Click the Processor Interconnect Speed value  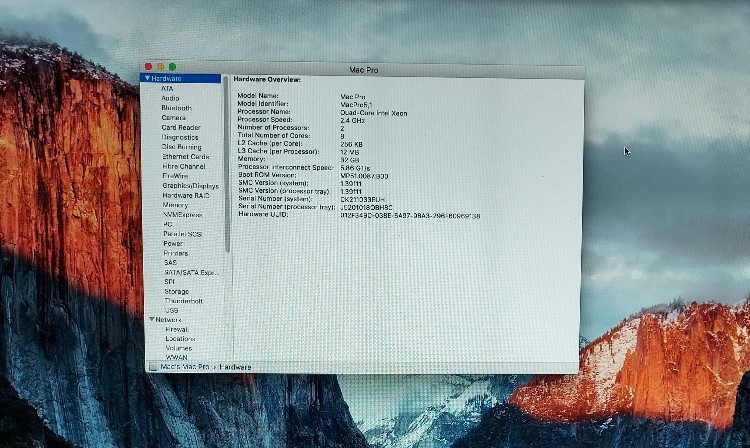coord(355,168)
